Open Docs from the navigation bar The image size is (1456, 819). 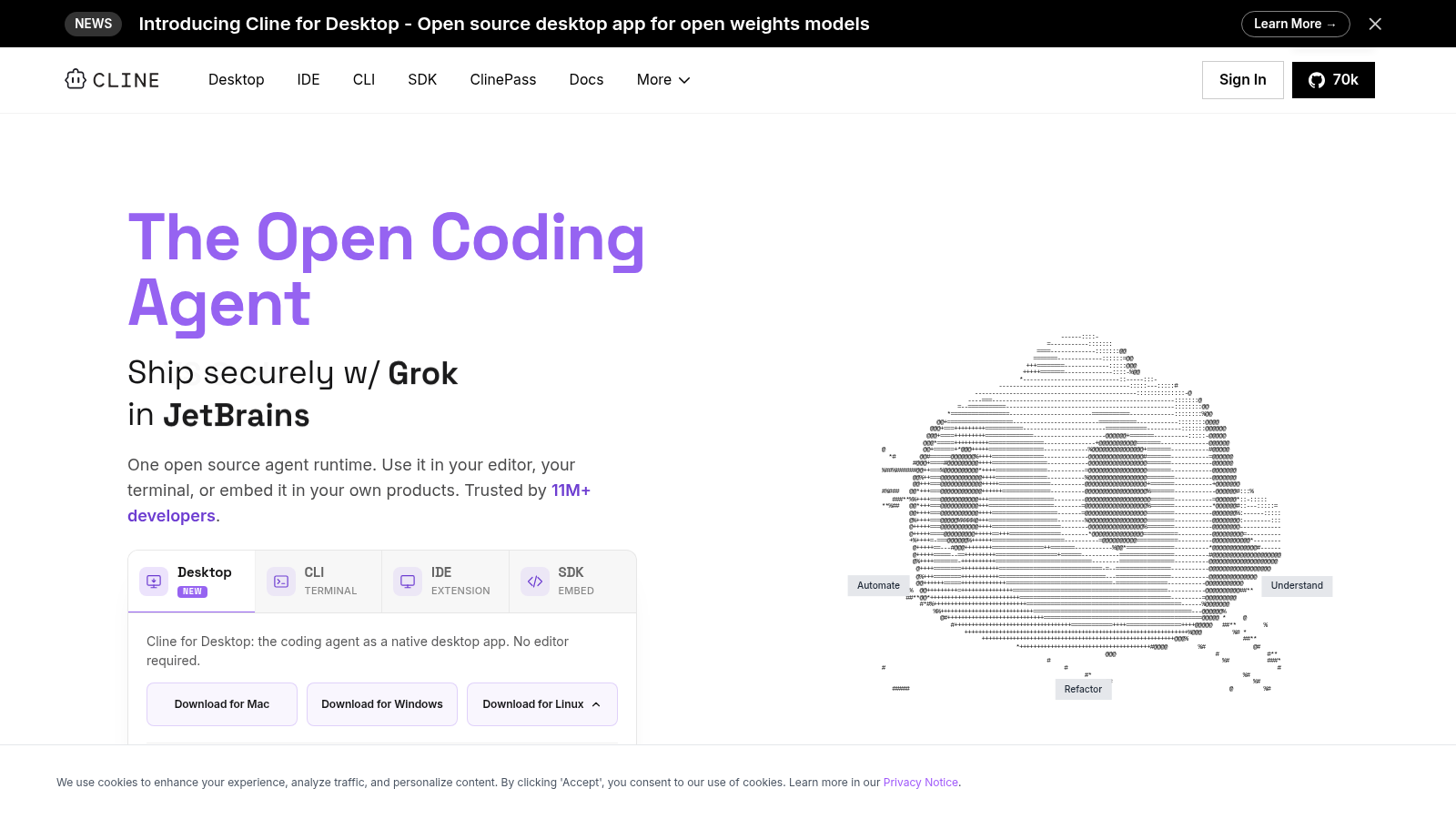(x=586, y=80)
